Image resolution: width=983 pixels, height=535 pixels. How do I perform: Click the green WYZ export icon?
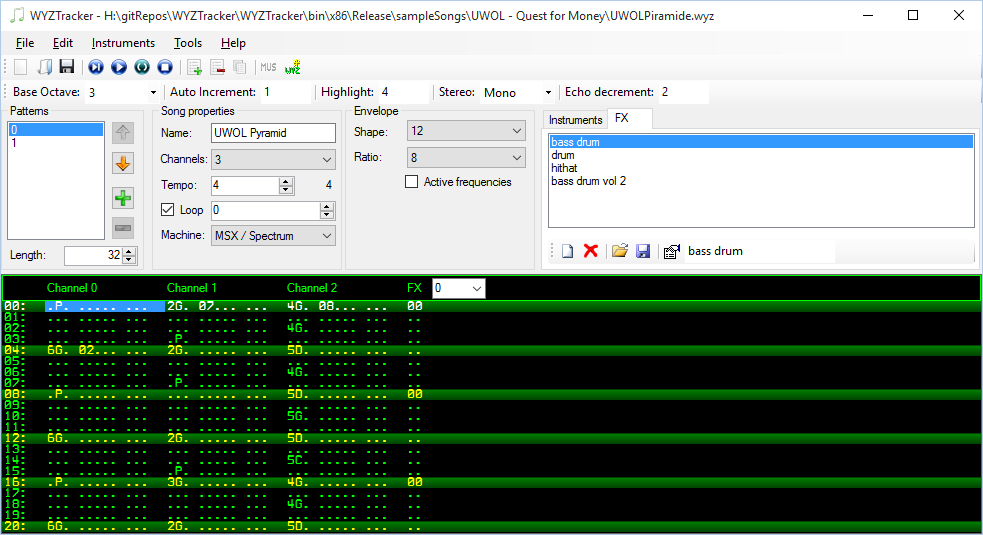(x=293, y=67)
